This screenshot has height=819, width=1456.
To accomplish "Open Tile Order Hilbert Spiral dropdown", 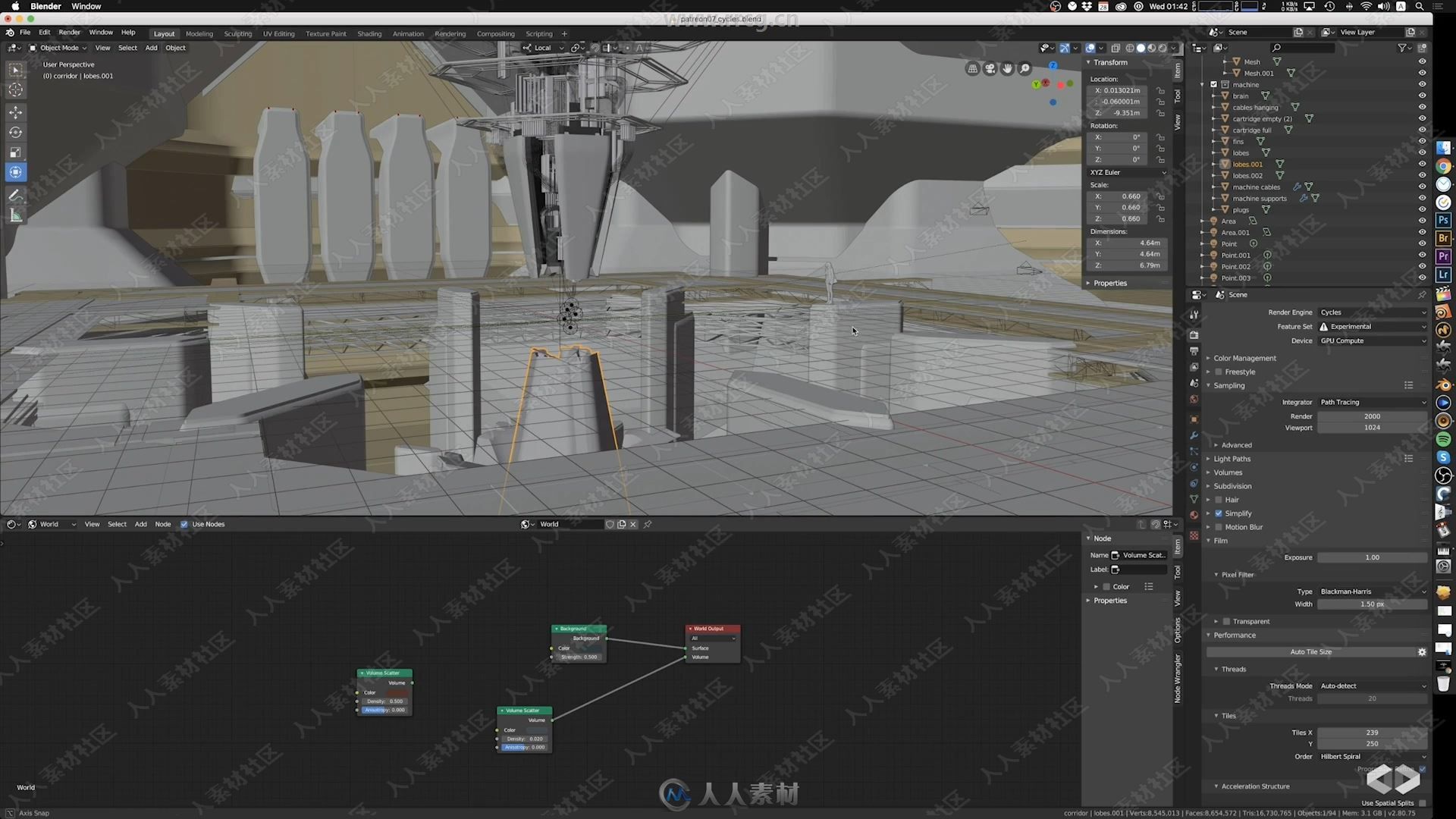I will pos(1373,757).
